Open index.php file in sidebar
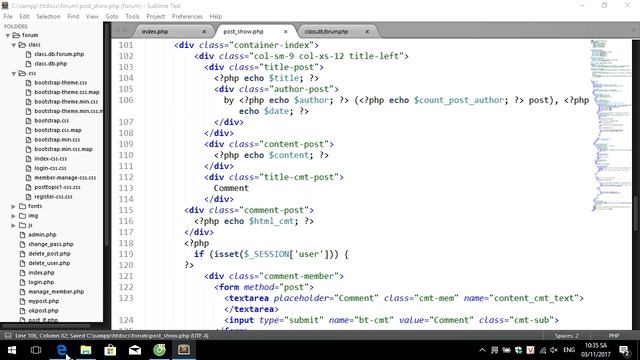 (41, 273)
